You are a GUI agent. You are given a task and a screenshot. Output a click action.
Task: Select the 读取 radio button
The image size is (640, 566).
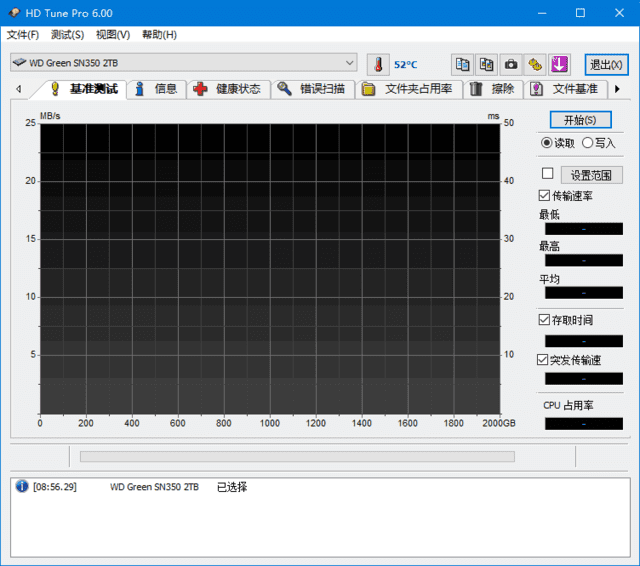pyautogui.click(x=547, y=143)
